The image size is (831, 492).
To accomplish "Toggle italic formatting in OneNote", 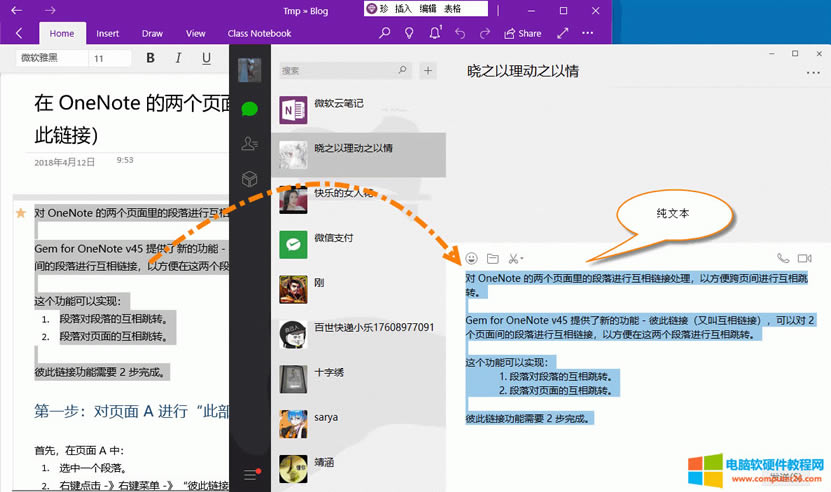I will [179, 58].
